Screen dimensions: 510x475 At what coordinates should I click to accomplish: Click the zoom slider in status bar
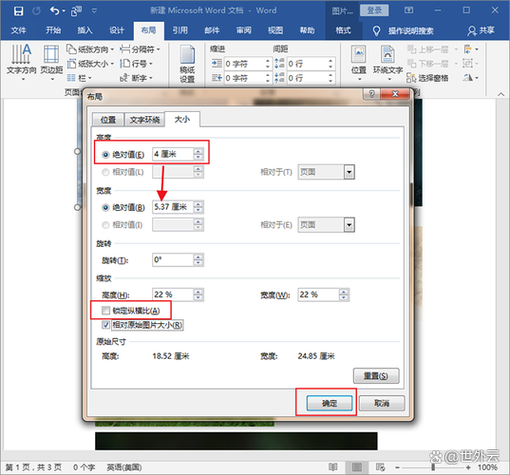click(433, 467)
